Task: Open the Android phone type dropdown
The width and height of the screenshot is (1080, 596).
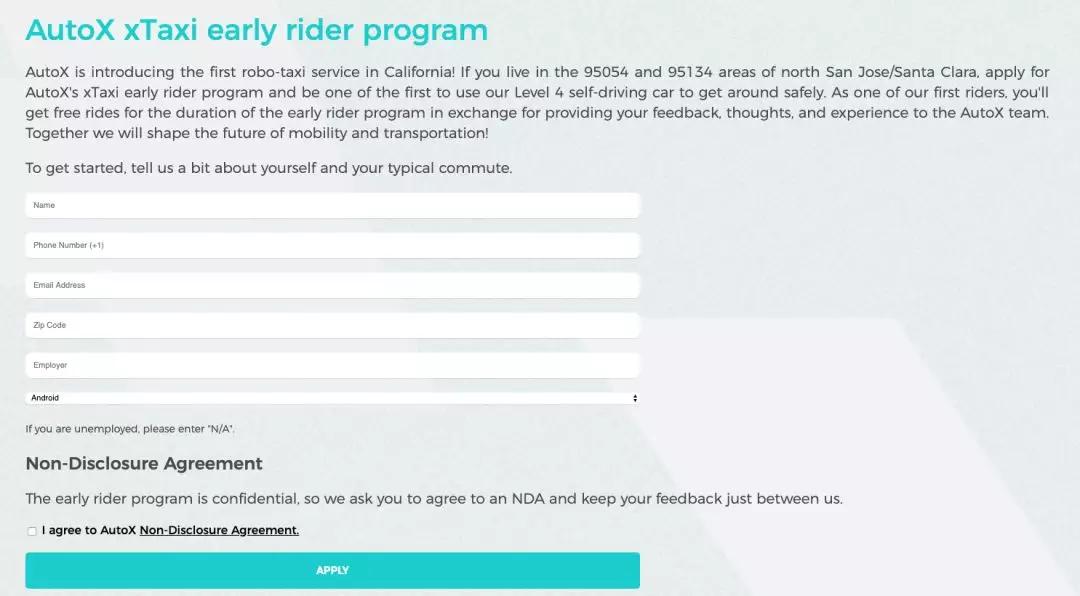Action: [330, 398]
